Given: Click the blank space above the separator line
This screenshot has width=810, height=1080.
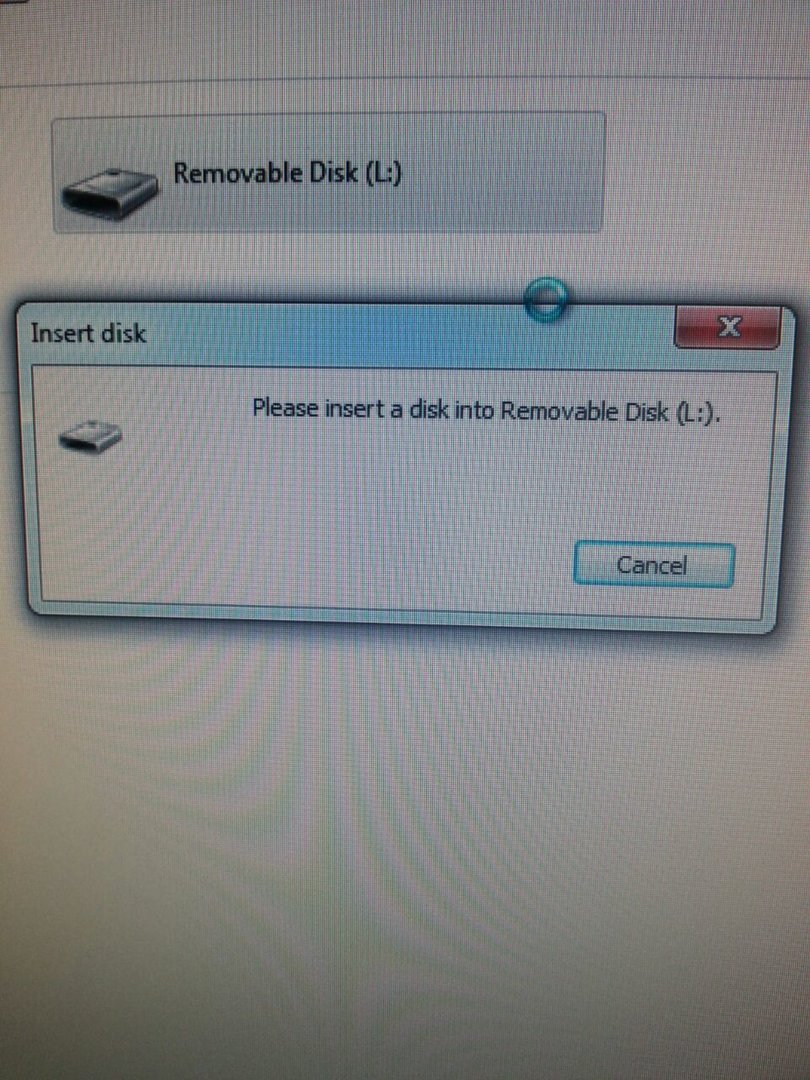Looking at the screenshot, I should click(405, 38).
